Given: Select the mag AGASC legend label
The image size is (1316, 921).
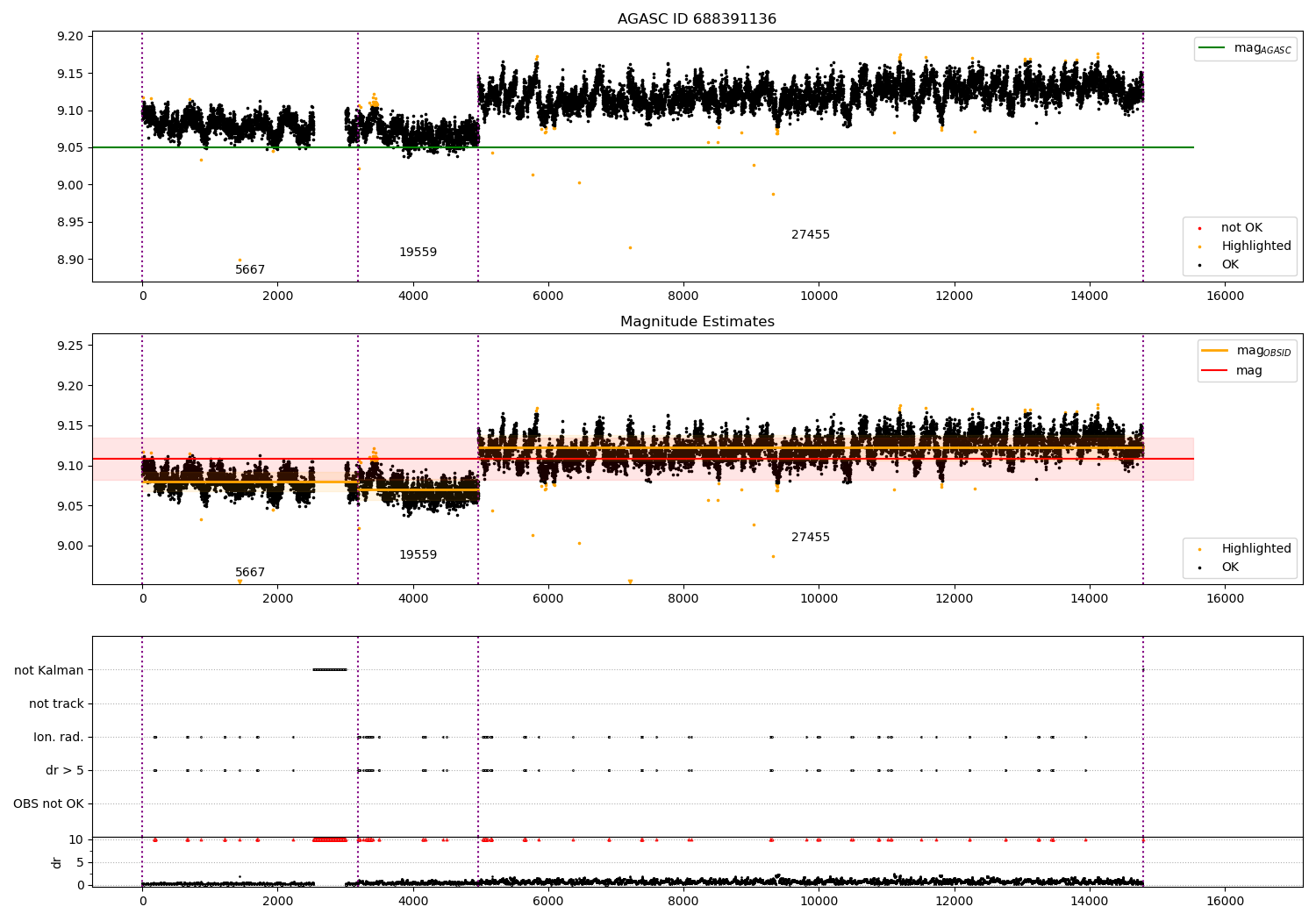Looking at the screenshot, I should click(1262, 48).
